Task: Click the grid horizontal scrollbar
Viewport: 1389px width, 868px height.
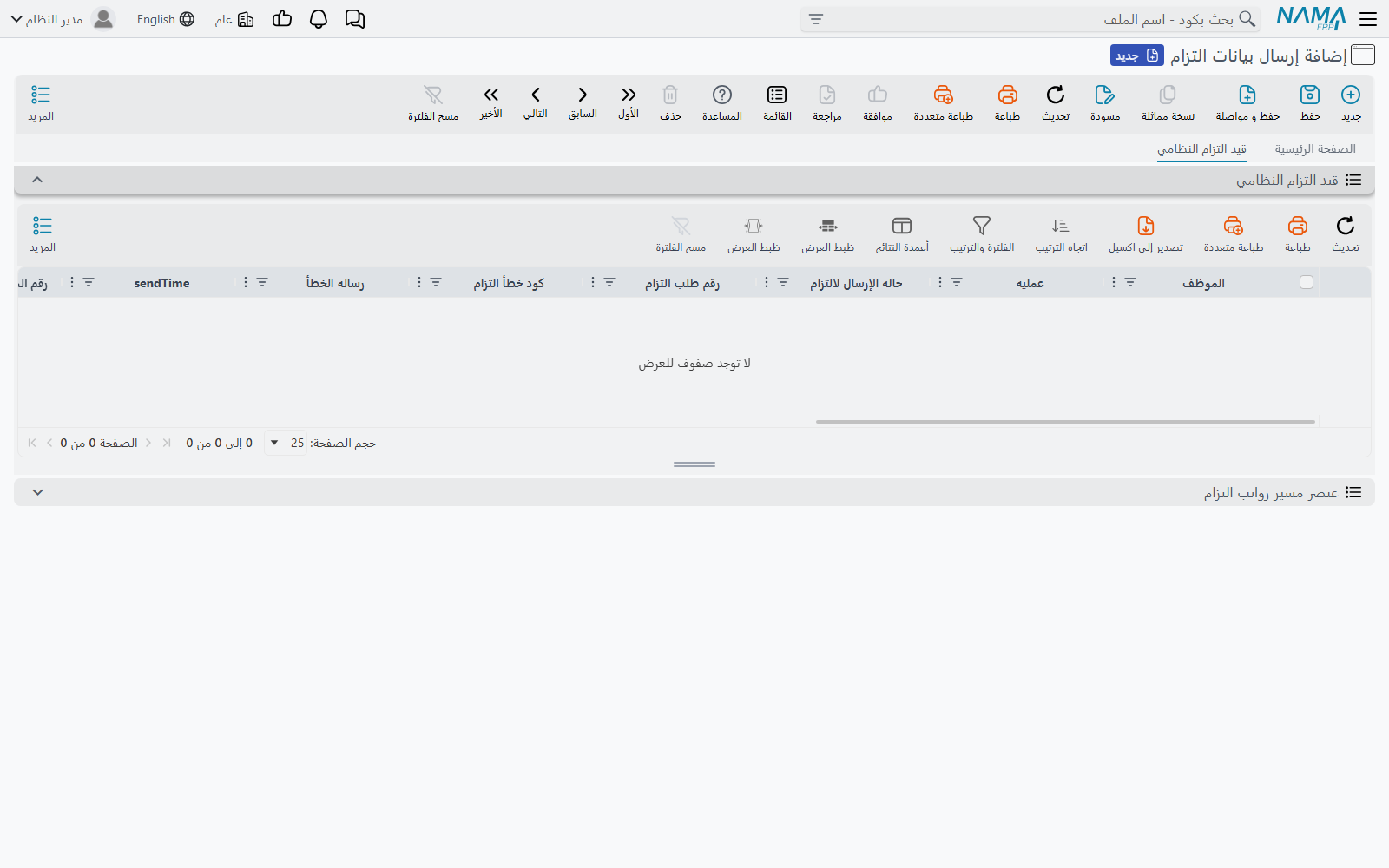Action: click(1065, 422)
